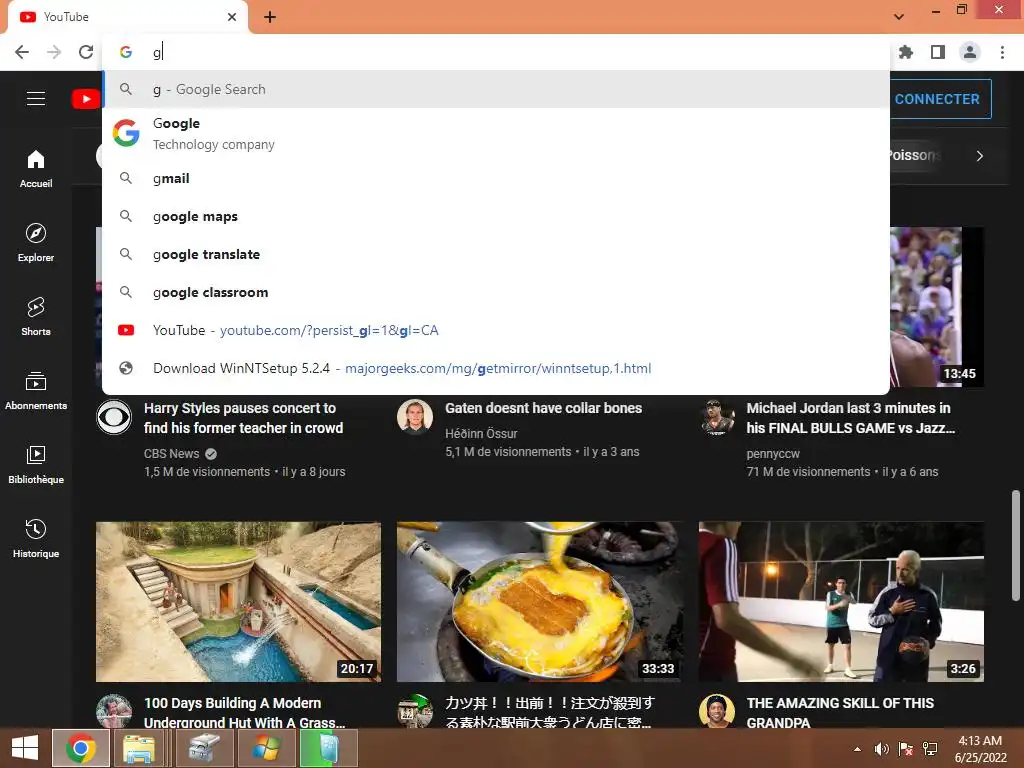Viewport: 1024px width, 768px height.
Task: Open File Explorer from the taskbar
Action: 139,748
